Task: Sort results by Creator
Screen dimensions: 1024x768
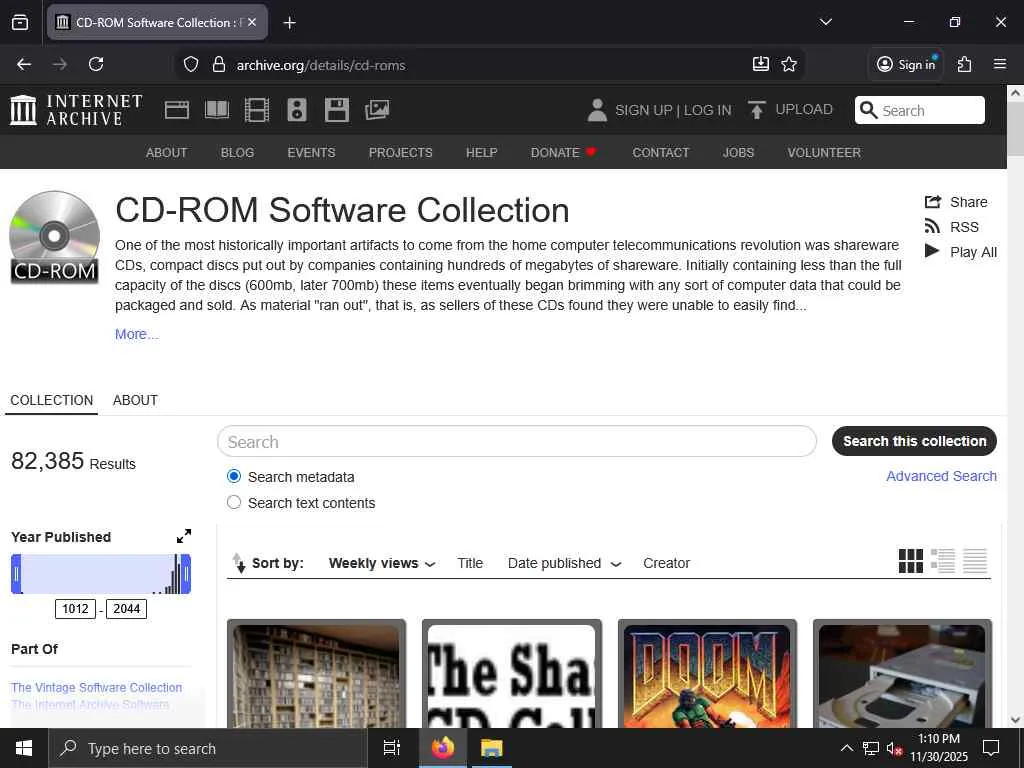Action: (x=666, y=564)
